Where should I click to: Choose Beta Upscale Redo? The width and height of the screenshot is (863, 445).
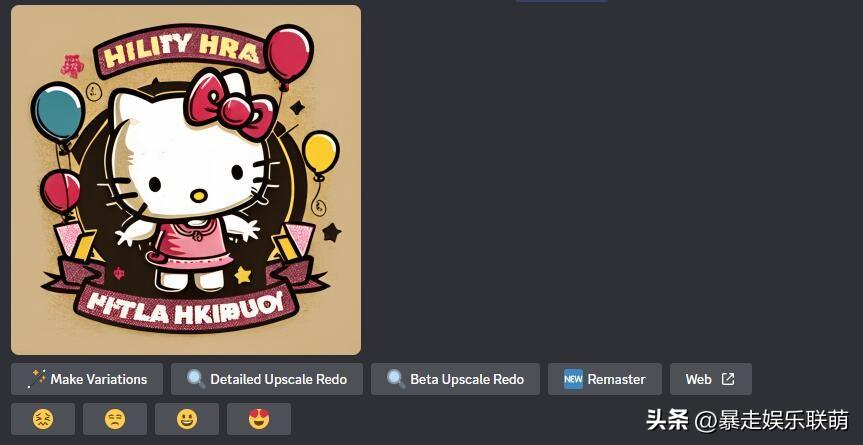455,379
